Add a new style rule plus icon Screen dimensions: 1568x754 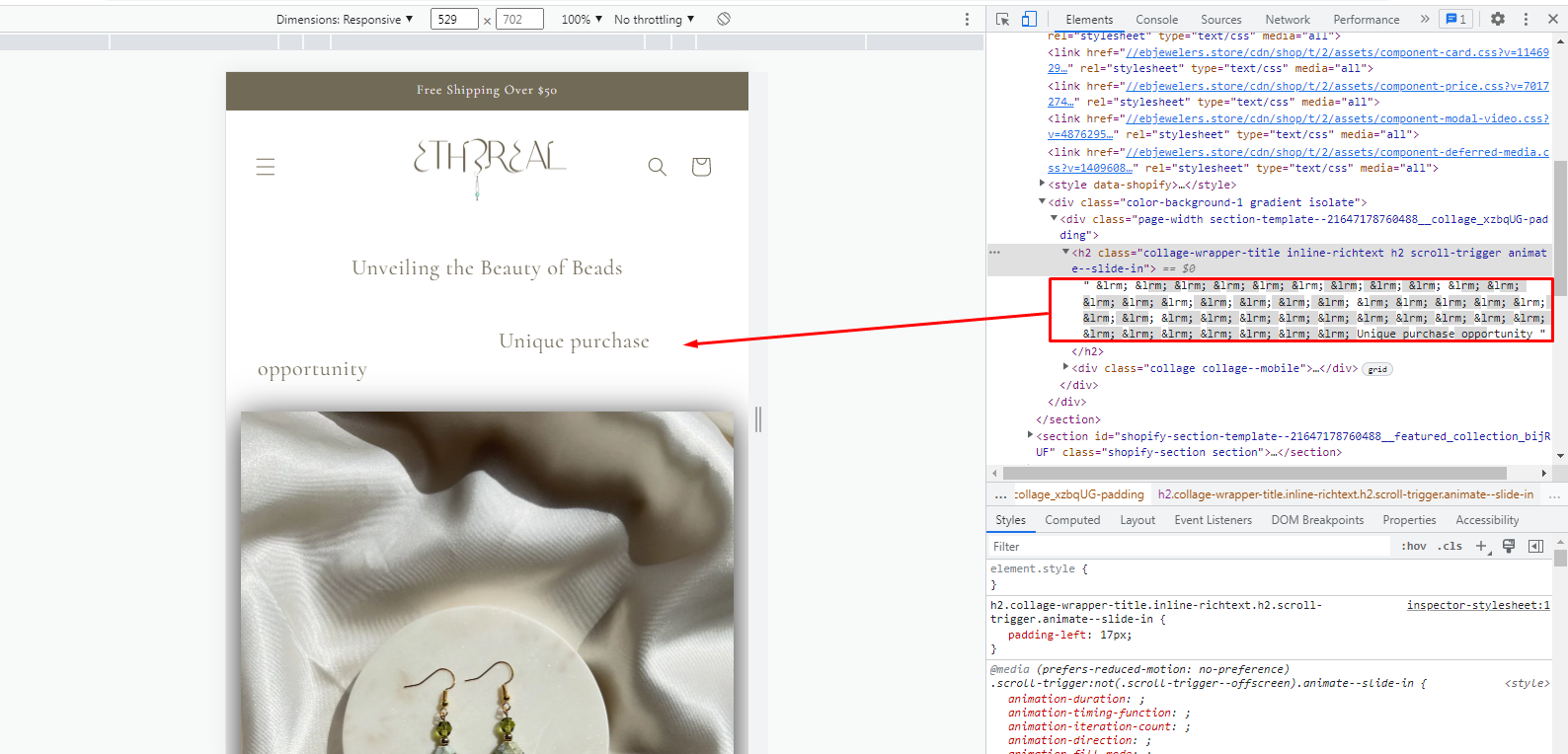(x=1481, y=546)
